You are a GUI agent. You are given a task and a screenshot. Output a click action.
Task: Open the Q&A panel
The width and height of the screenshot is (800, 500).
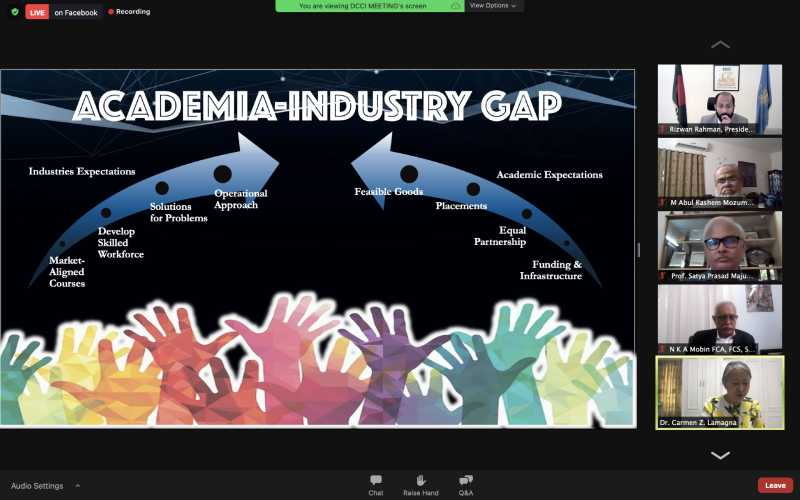[466, 484]
